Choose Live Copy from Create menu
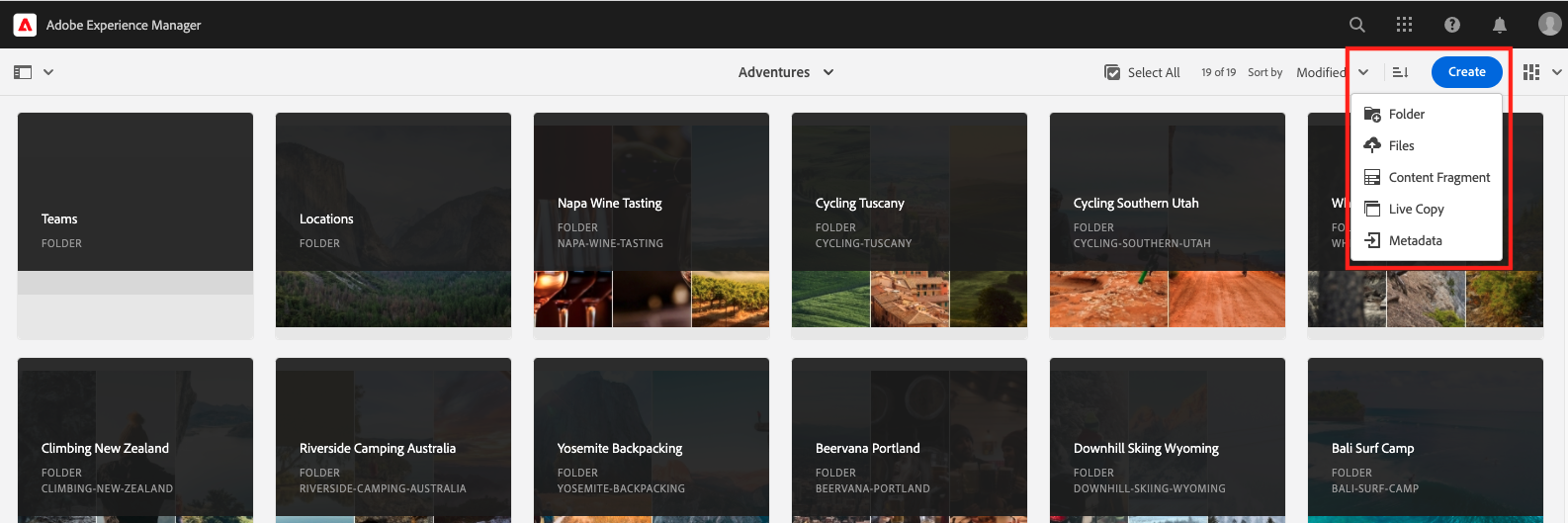Viewport: 1568px width, 523px height. [1427, 209]
